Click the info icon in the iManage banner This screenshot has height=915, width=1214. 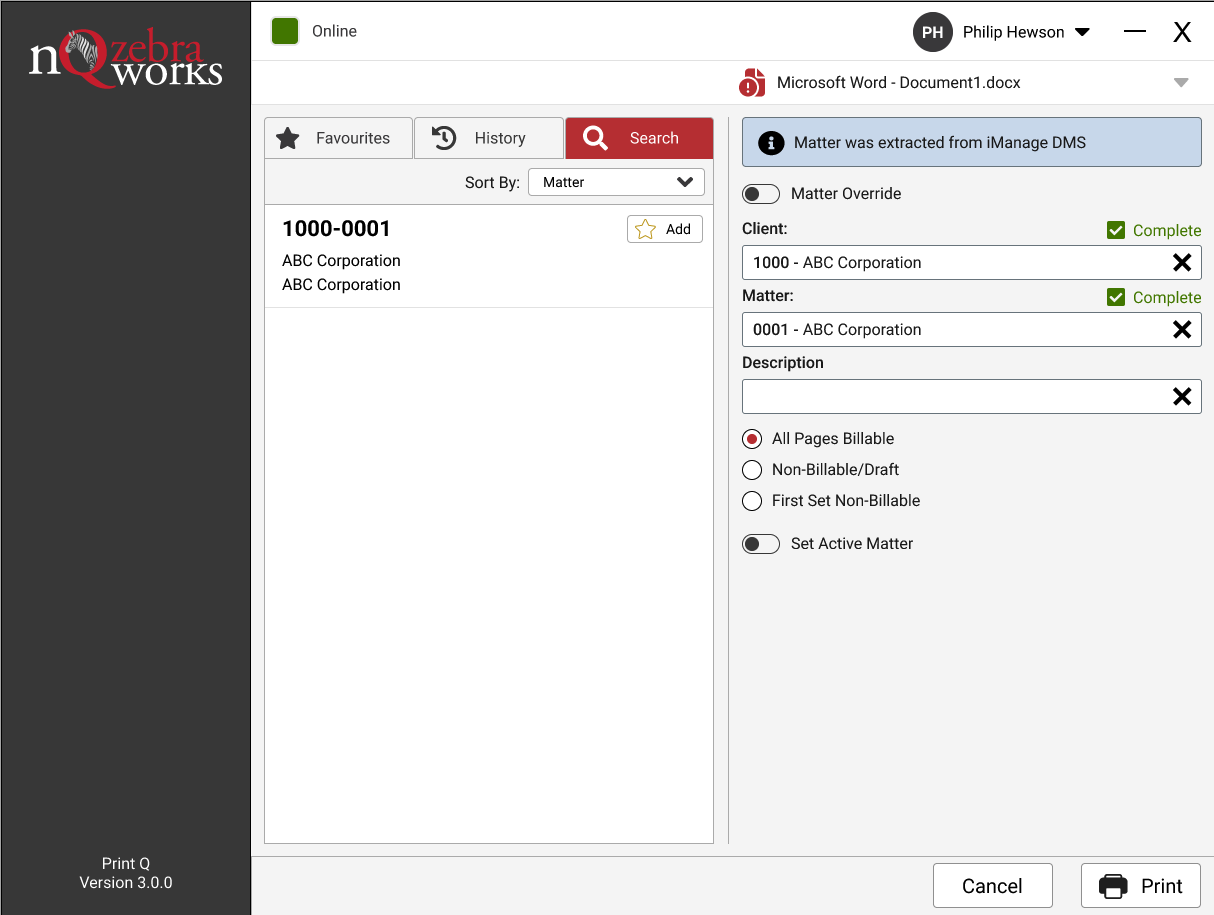point(771,143)
